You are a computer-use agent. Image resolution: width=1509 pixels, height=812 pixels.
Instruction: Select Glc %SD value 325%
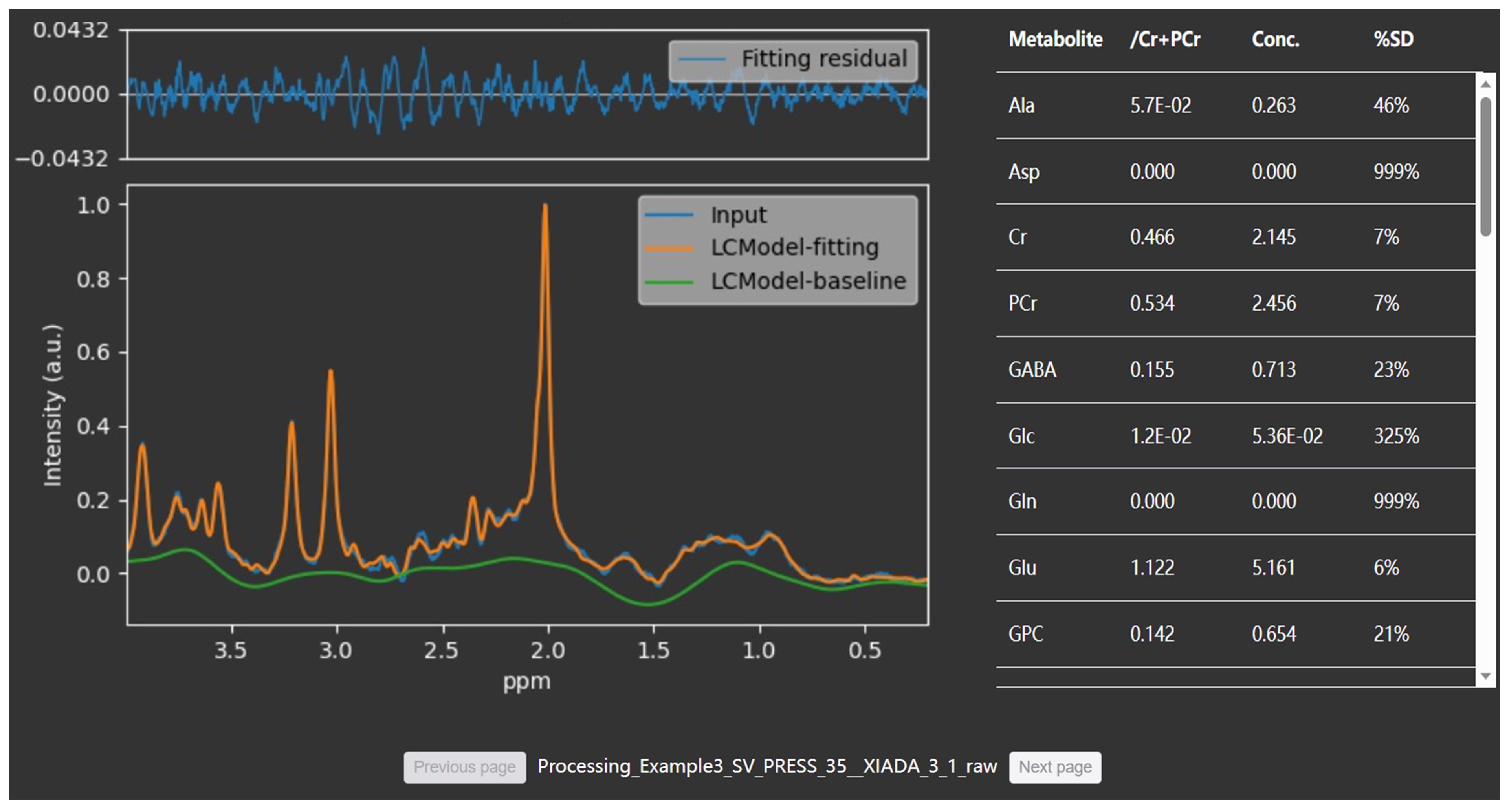click(1397, 436)
